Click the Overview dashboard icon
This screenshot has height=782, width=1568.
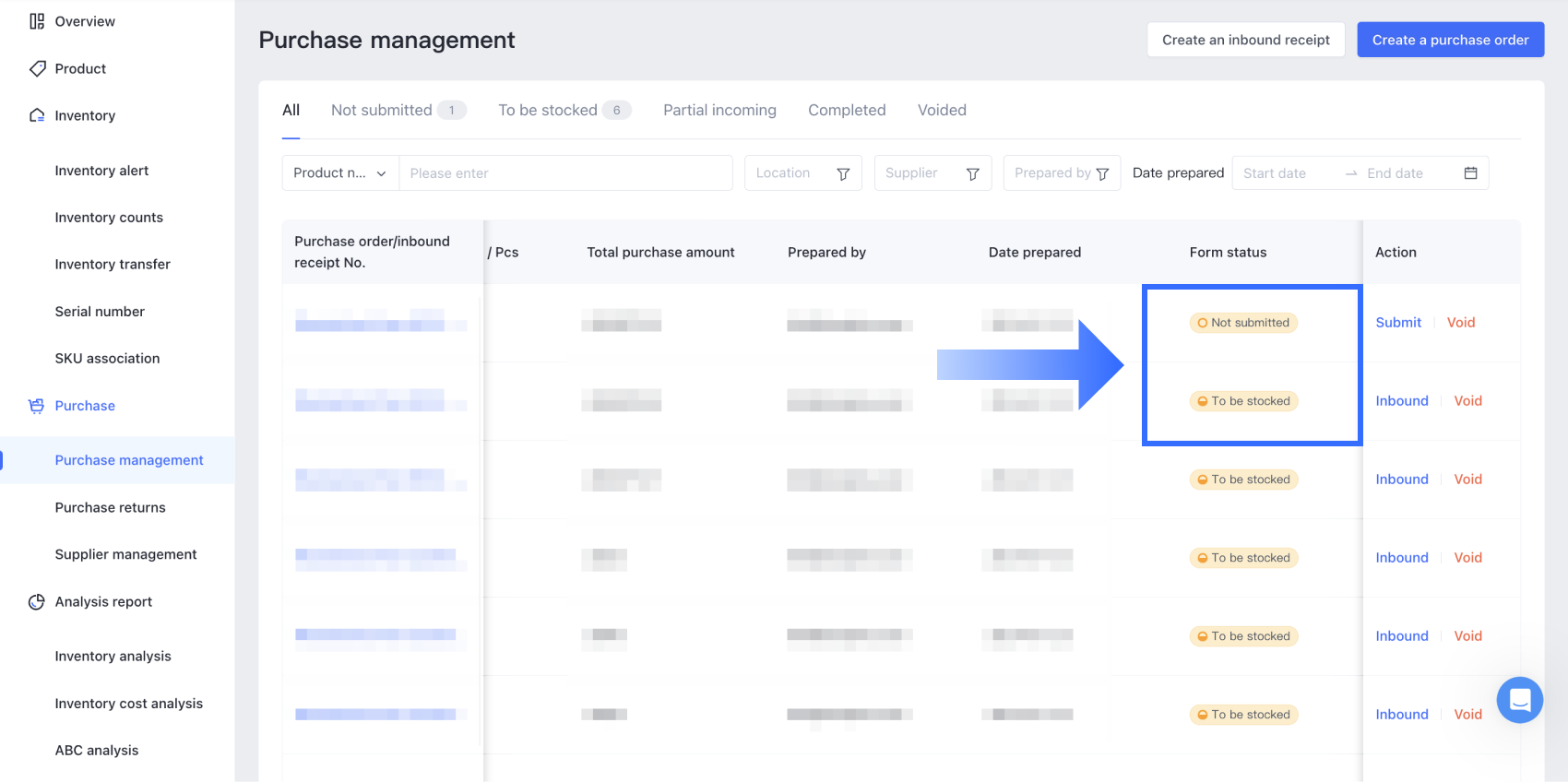[x=37, y=21]
